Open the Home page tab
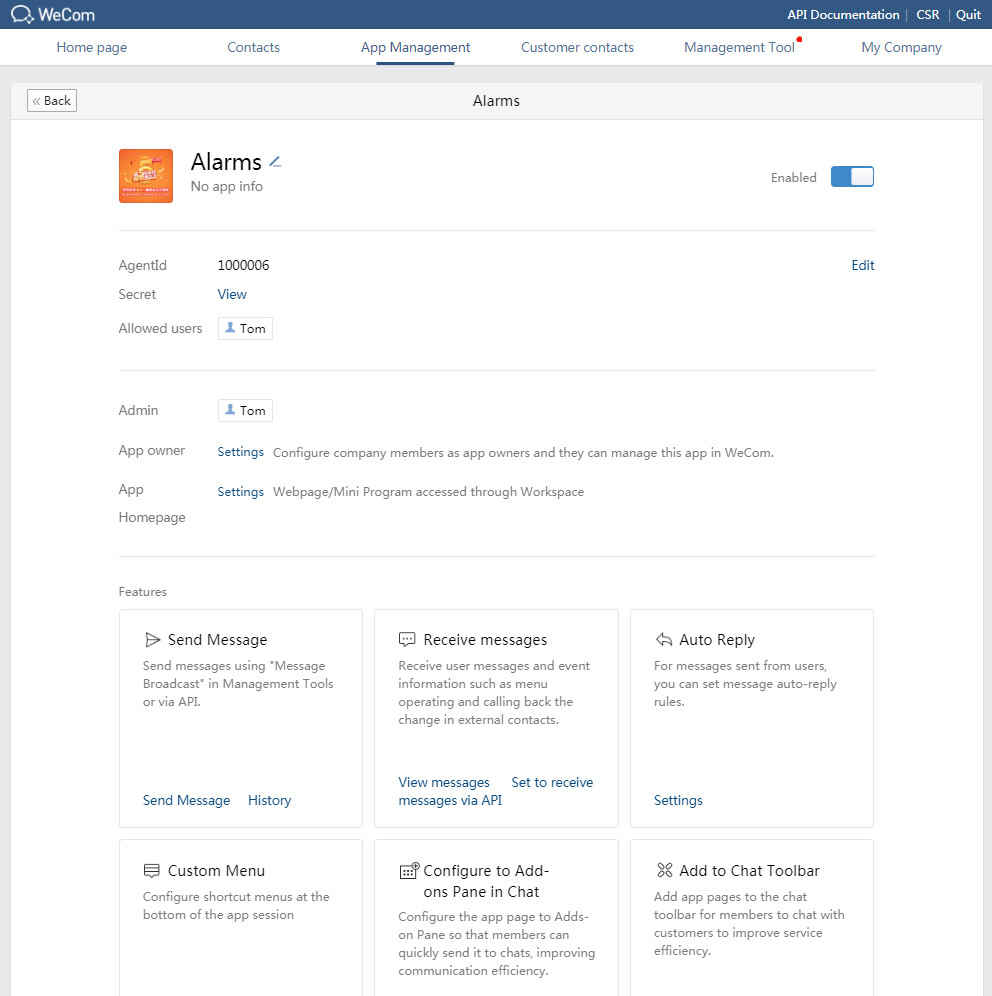 coord(91,47)
